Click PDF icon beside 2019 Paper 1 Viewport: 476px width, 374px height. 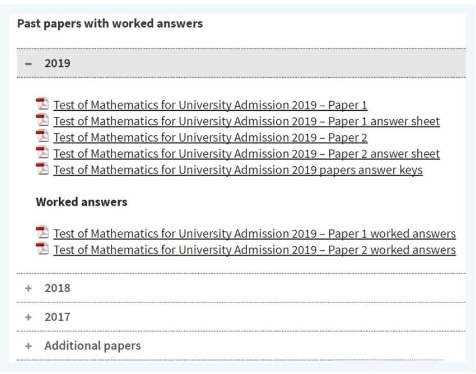coord(42,104)
